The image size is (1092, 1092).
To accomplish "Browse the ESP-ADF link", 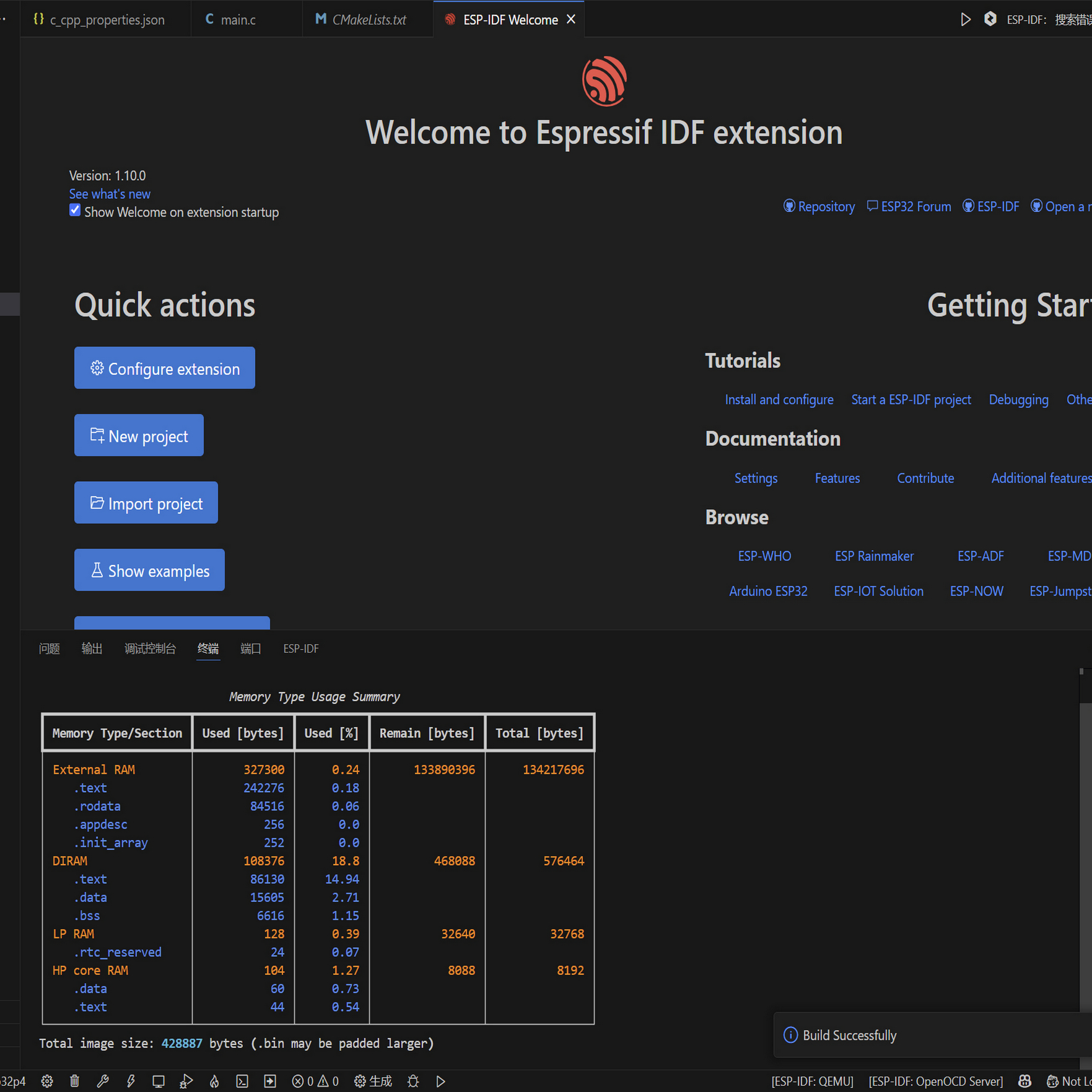I will (981, 556).
